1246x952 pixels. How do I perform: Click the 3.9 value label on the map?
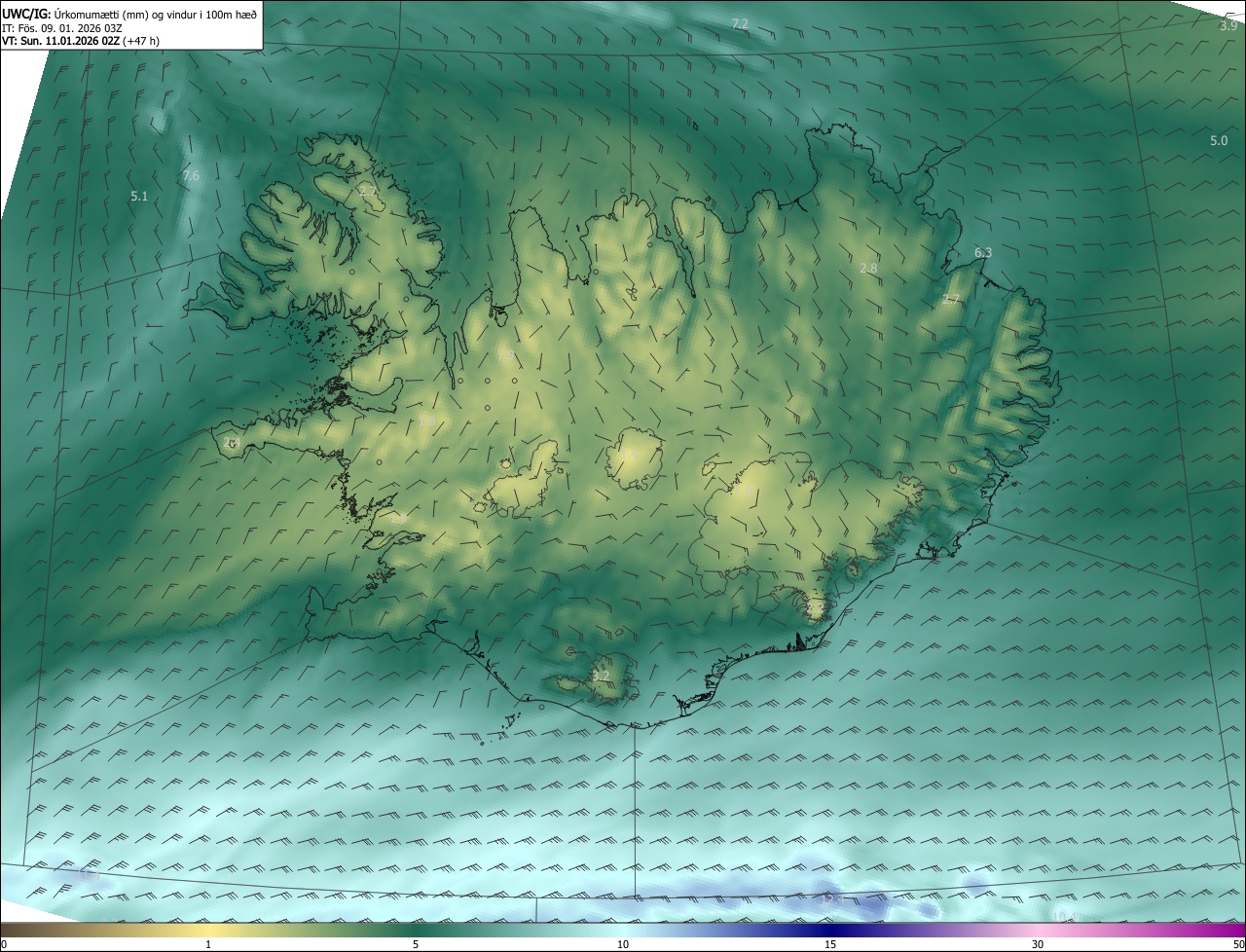(x=1228, y=26)
